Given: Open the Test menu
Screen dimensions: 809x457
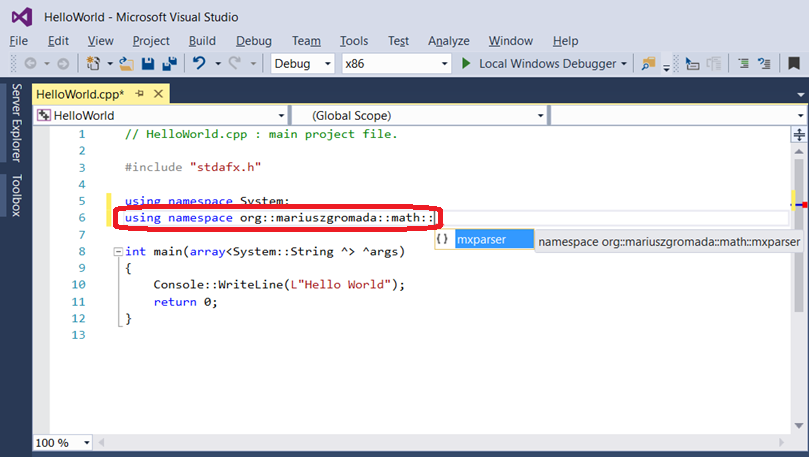Looking at the screenshot, I should (398, 41).
